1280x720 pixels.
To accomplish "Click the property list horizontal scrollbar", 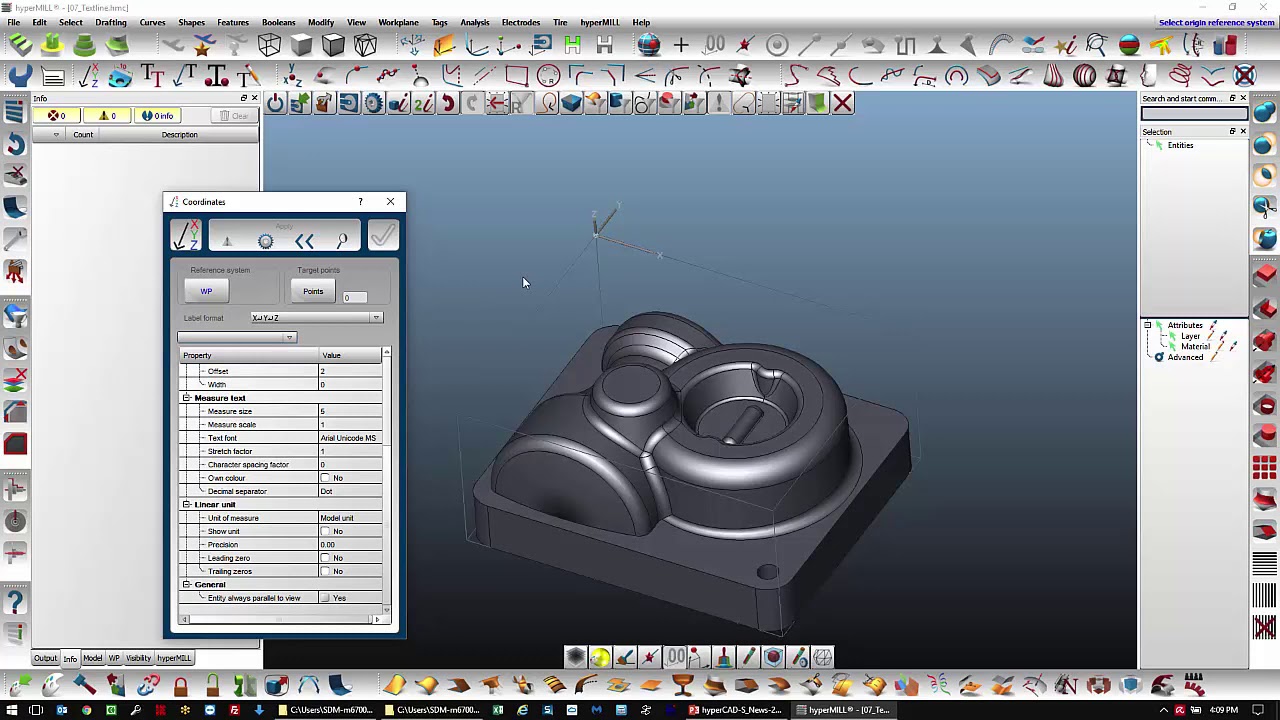I will point(281,620).
